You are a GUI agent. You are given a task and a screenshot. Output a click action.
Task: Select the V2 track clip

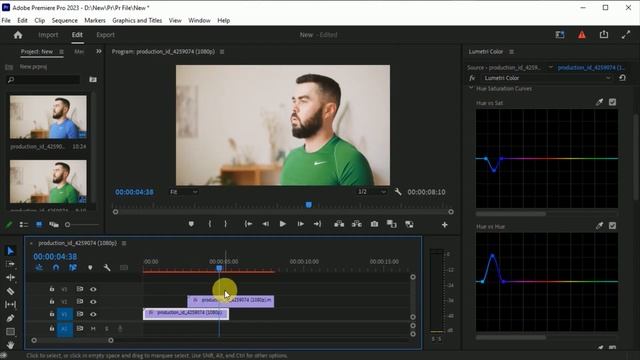(x=231, y=301)
